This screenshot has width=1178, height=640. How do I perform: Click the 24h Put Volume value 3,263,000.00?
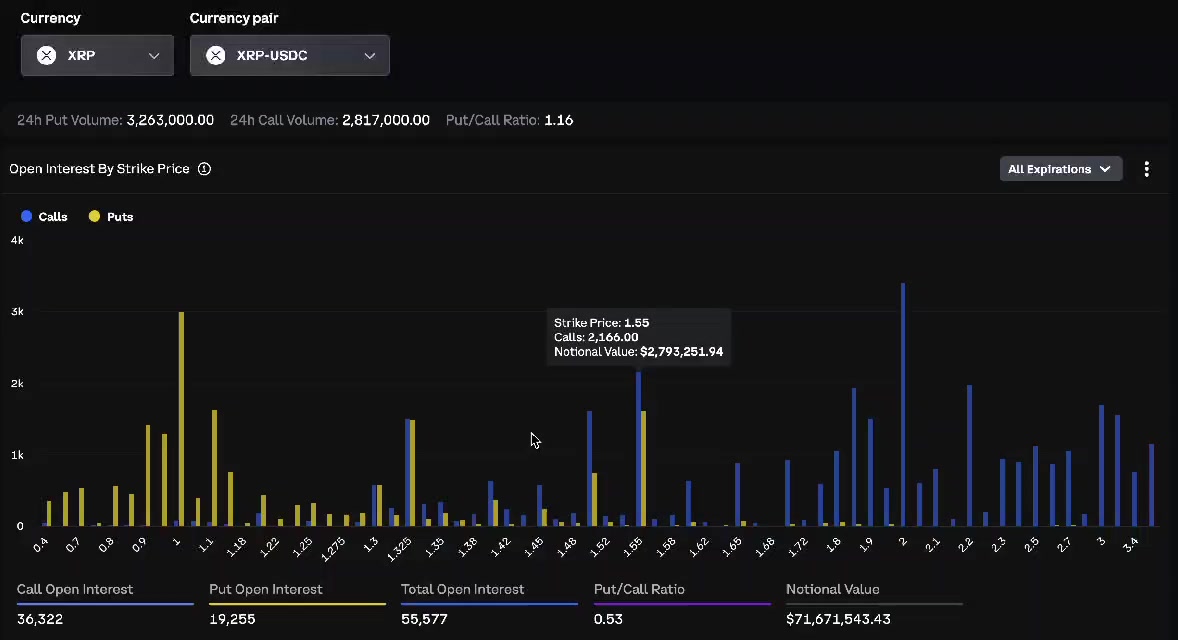(x=170, y=120)
